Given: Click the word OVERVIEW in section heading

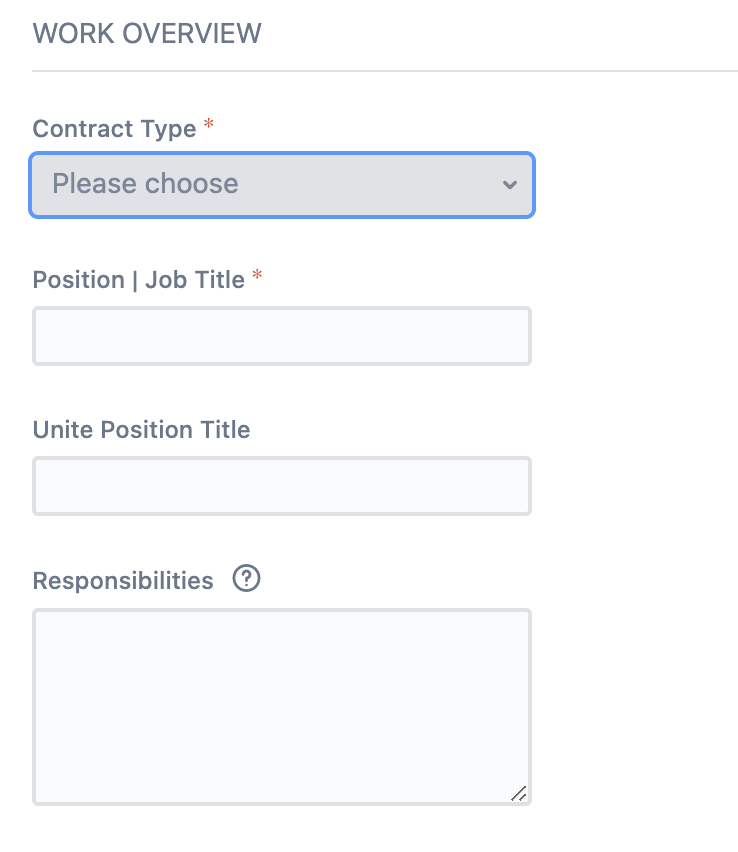Looking at the screenshot, I should [192, 34].
